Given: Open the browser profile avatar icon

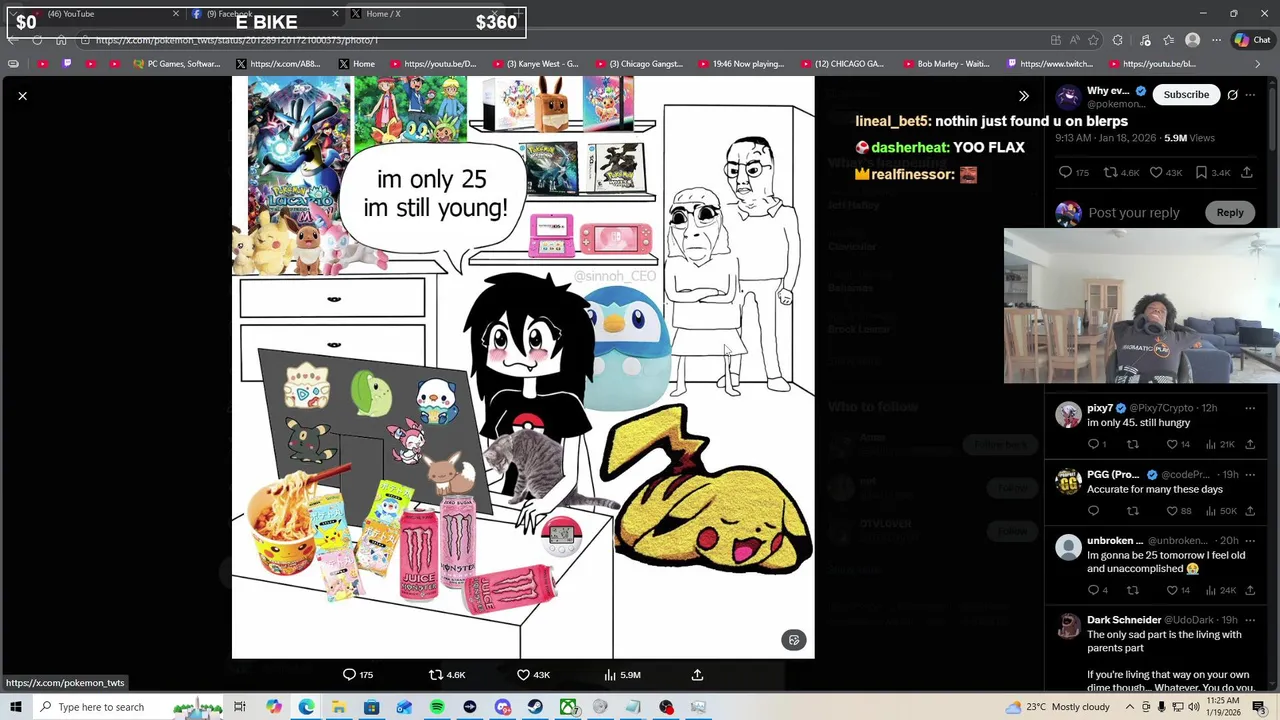Looking at the screenshot, I should coord(1192,40).
